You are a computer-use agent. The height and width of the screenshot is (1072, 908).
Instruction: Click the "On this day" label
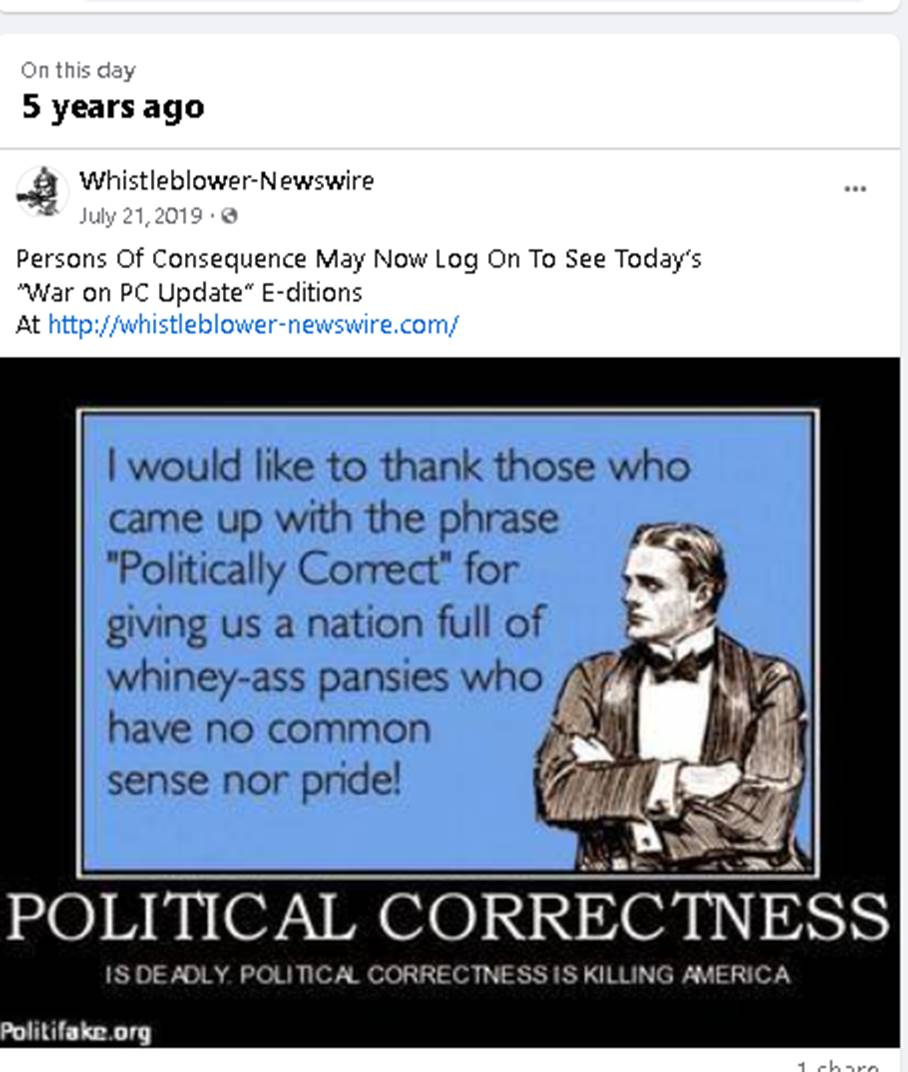[x=78, y=70]
